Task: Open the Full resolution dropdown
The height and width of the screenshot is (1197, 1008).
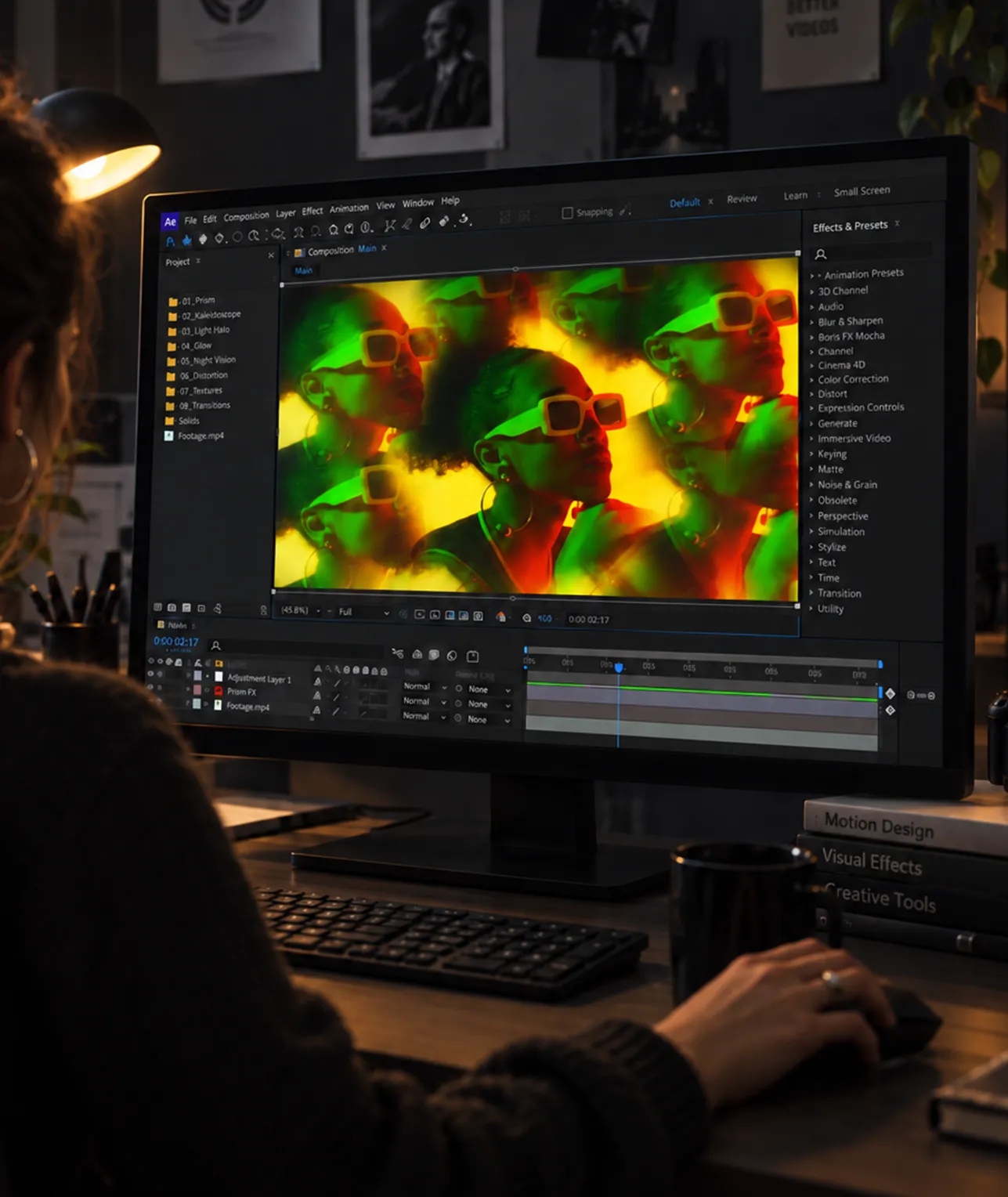Action: click(363, 612)
